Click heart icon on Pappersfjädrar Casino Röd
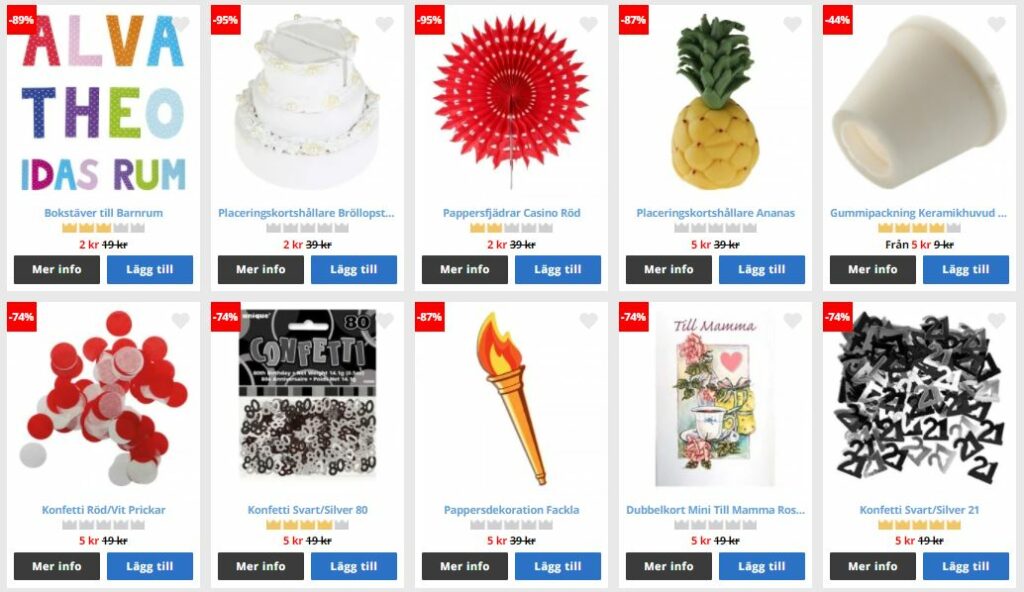Image resolution: width=1024 pixels, height=592 pixels. 588,24
